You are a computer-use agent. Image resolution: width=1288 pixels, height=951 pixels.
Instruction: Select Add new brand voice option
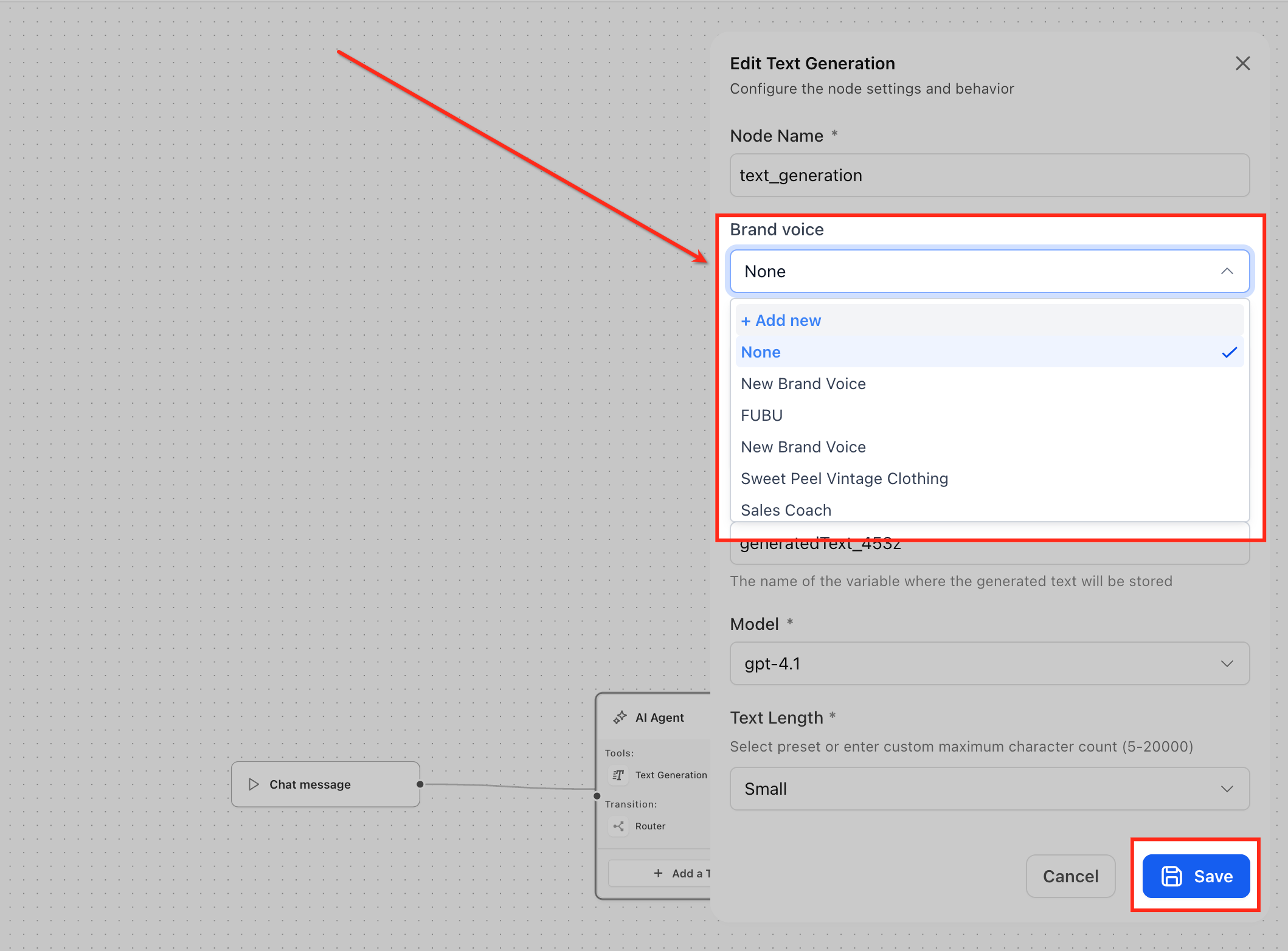click(781, 320)
